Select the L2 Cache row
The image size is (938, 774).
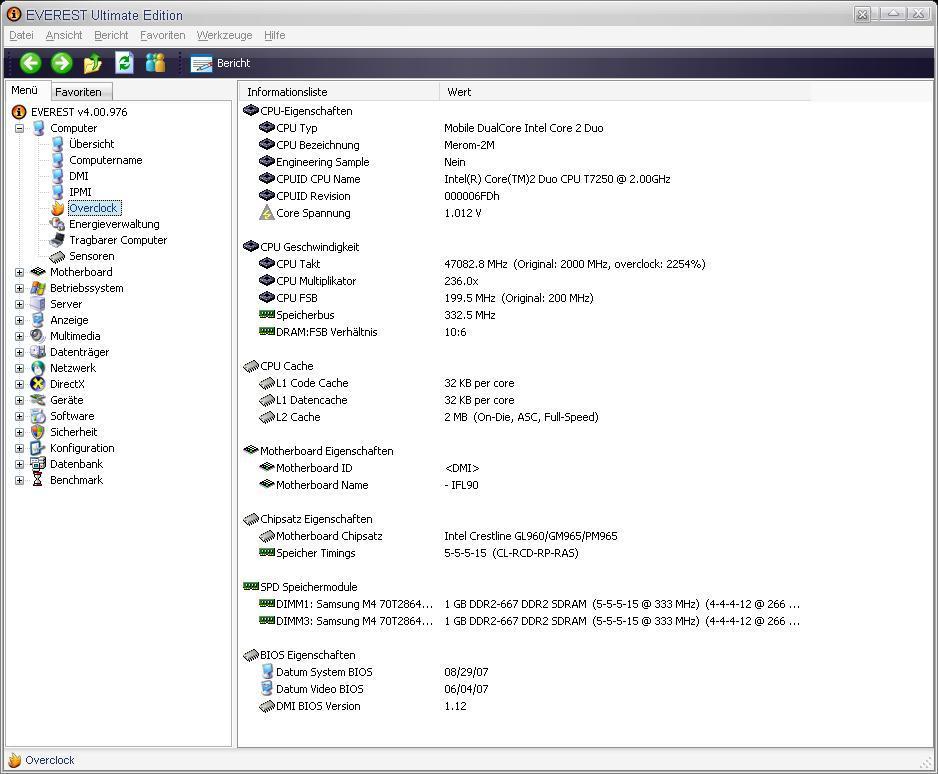pyautogui.click(x=526, y=417)
